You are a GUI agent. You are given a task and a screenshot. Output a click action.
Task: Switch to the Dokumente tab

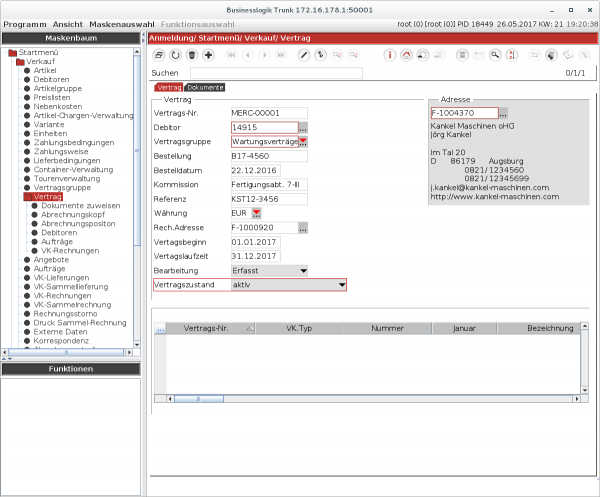(x=205, y=88)
